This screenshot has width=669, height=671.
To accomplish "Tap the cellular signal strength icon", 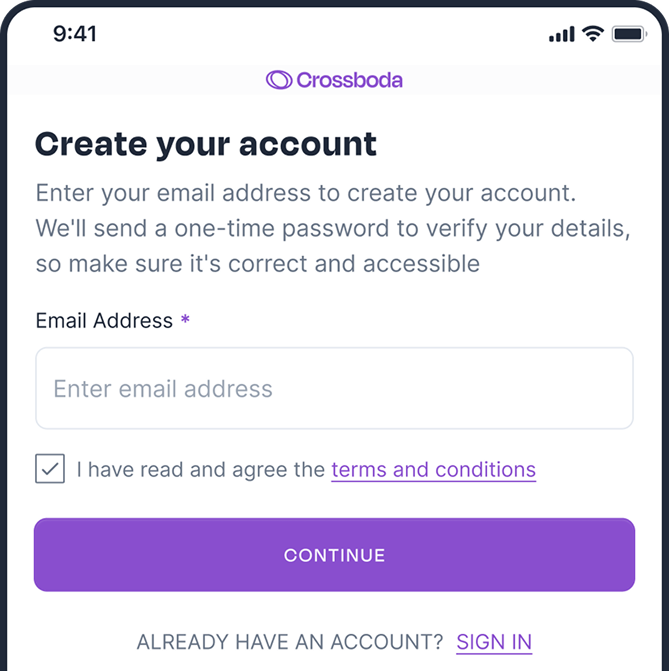I will click(562, 35).
